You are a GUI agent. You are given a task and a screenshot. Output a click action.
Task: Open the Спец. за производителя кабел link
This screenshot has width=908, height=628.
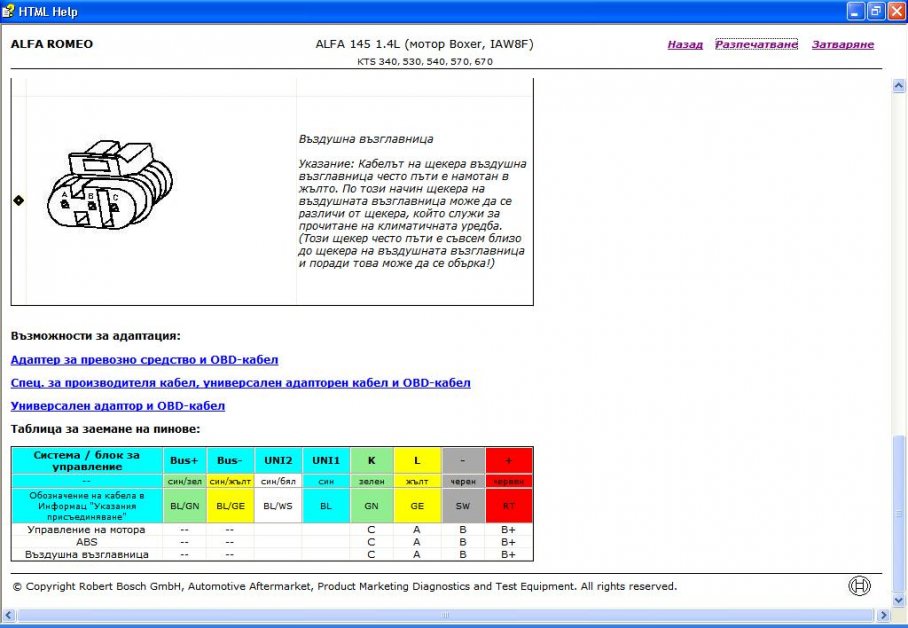[240, 383]
